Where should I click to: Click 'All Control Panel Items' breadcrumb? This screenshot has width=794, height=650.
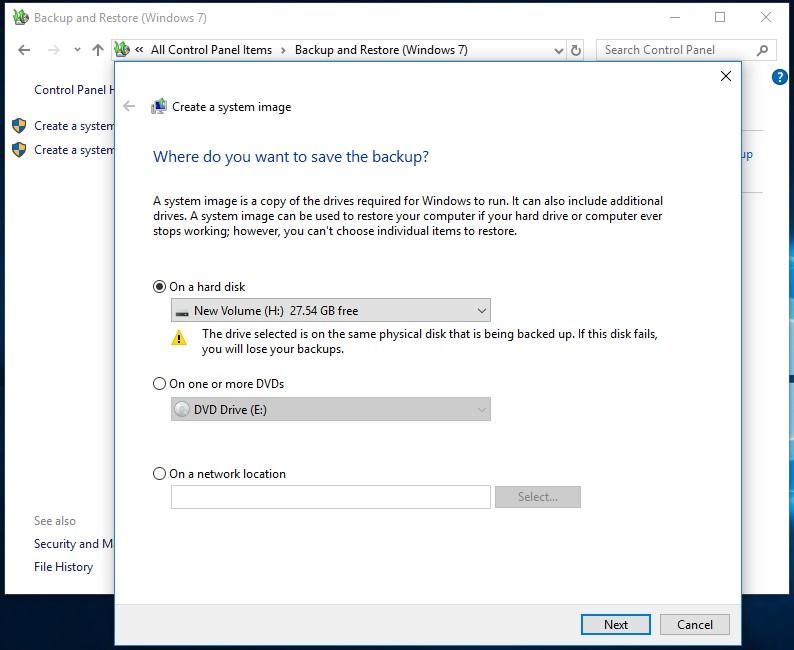pos(211,50)
